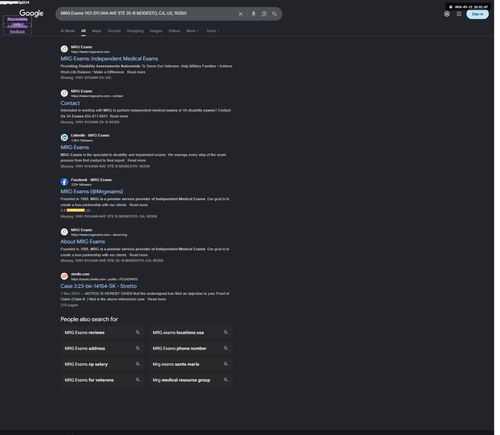Click the Sign in button
Viewport: 500px width, 435px height.
[477, 14]
